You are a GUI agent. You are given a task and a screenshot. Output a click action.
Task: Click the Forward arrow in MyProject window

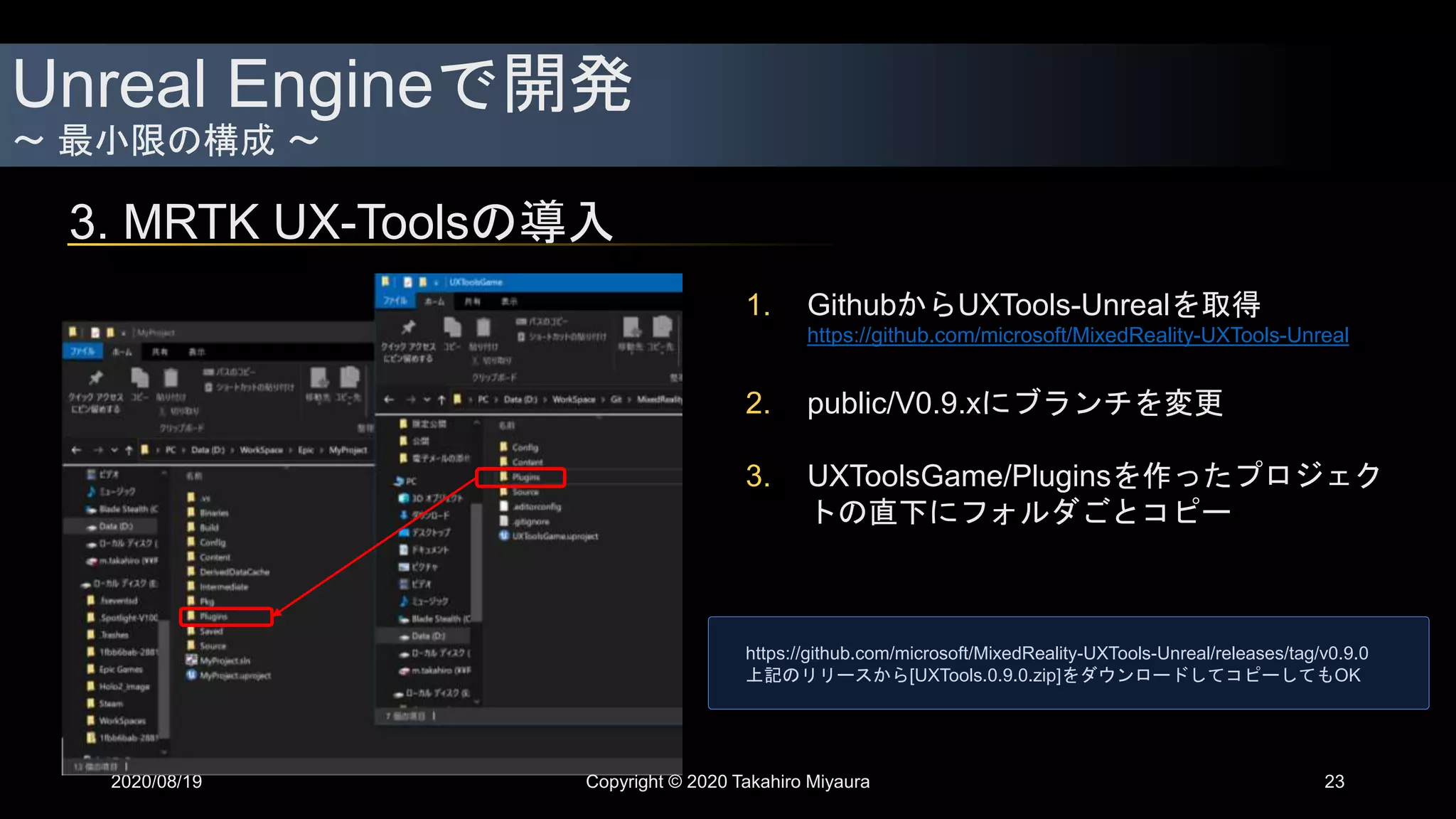point(98,450)
